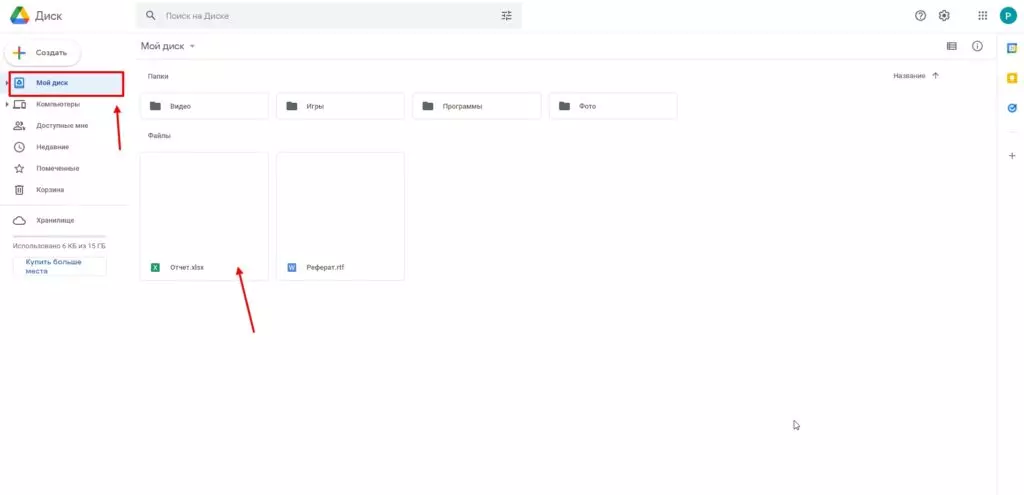Open the Google apps grid
The image size is (1024, 495).
[983, 16]
